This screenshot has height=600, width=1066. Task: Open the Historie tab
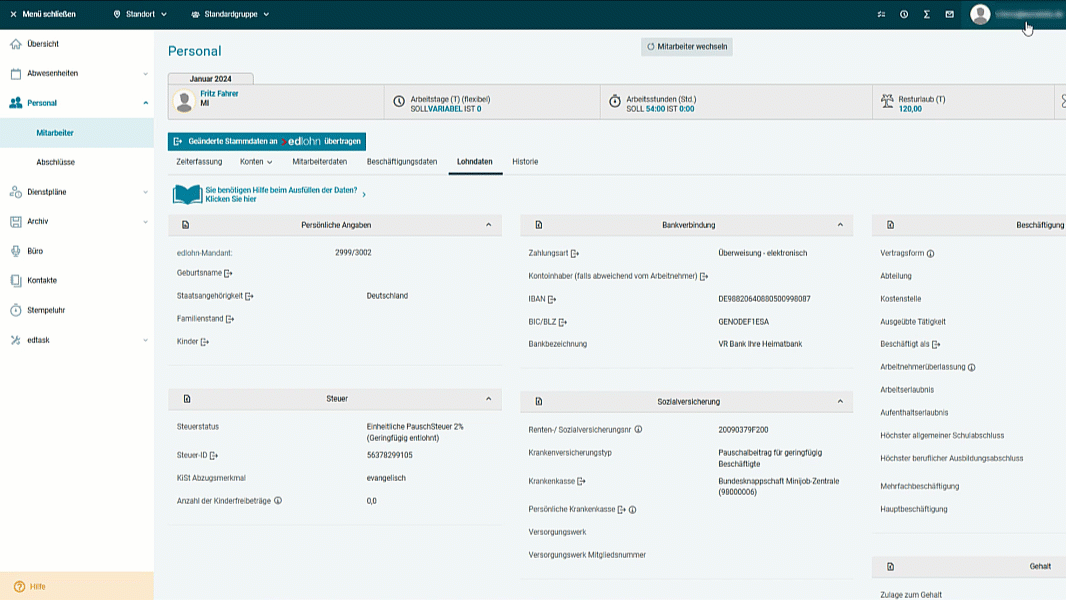[x=525, y=162]
